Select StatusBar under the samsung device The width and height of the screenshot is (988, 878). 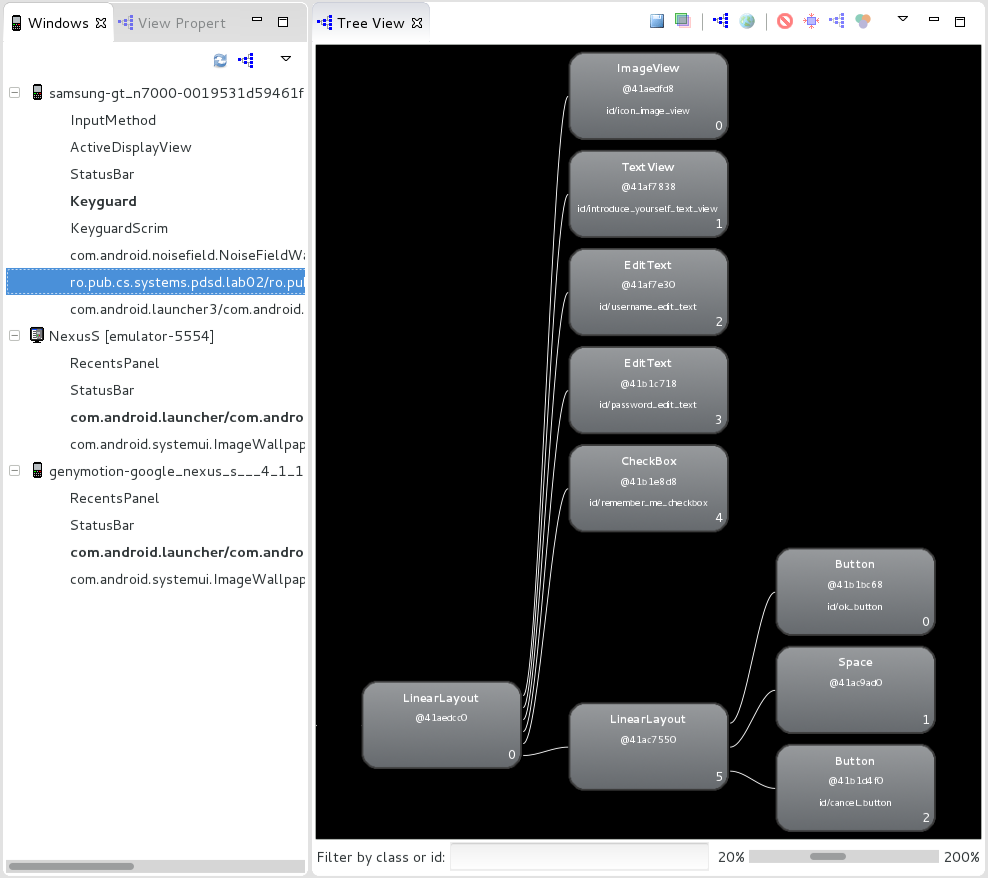click(102, 175)
